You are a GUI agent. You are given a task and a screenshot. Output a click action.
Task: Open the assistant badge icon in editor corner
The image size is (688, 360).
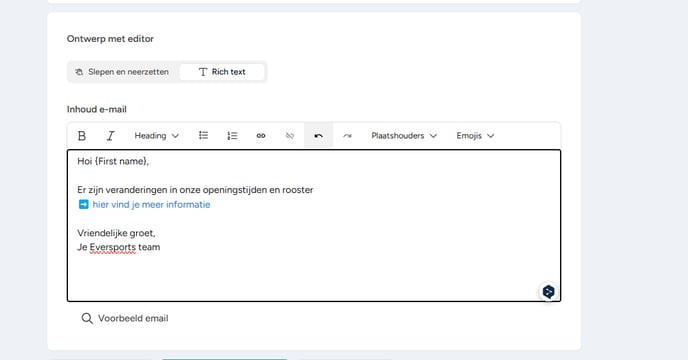tap(548, 292)
